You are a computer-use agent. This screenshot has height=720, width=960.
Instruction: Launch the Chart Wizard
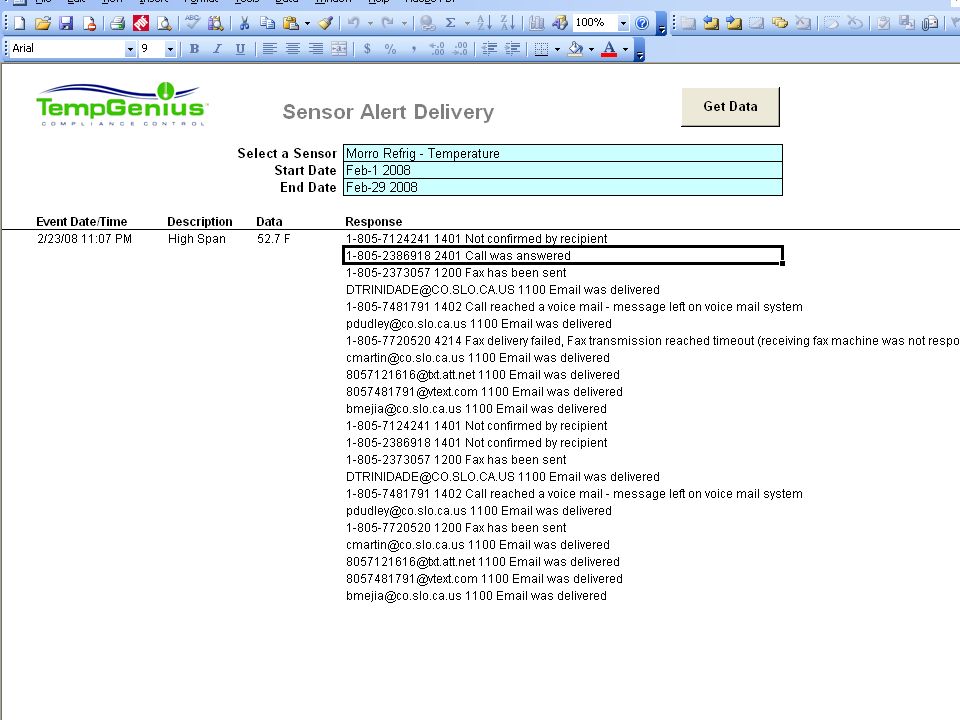tap(536, 24)
